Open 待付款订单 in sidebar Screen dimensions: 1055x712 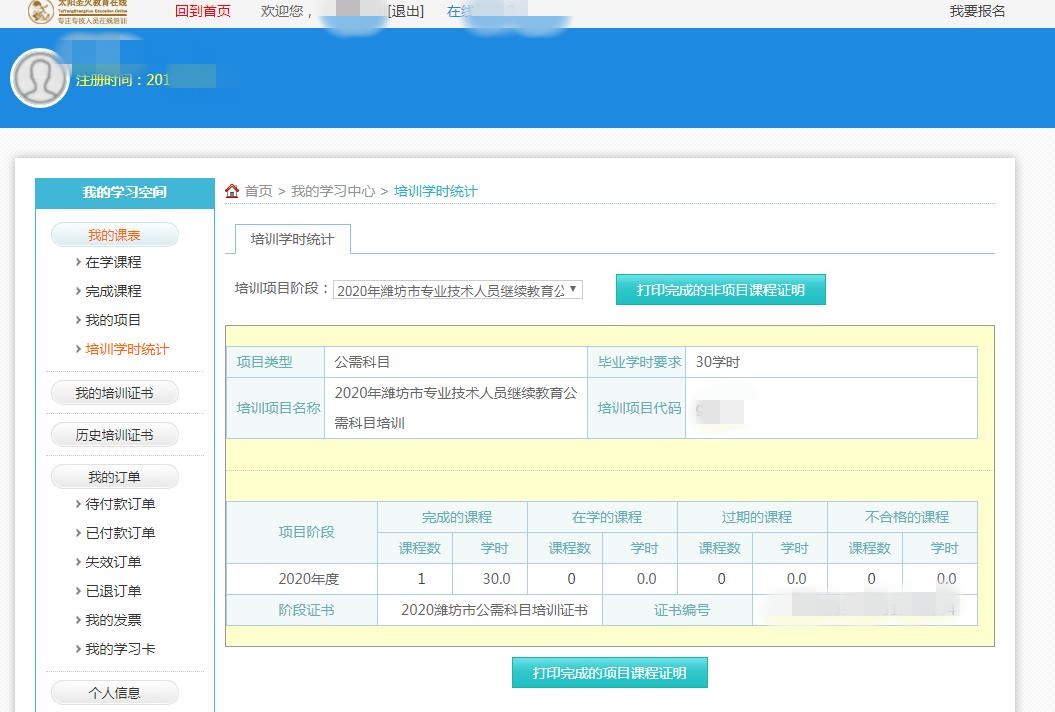click(120, 504)
